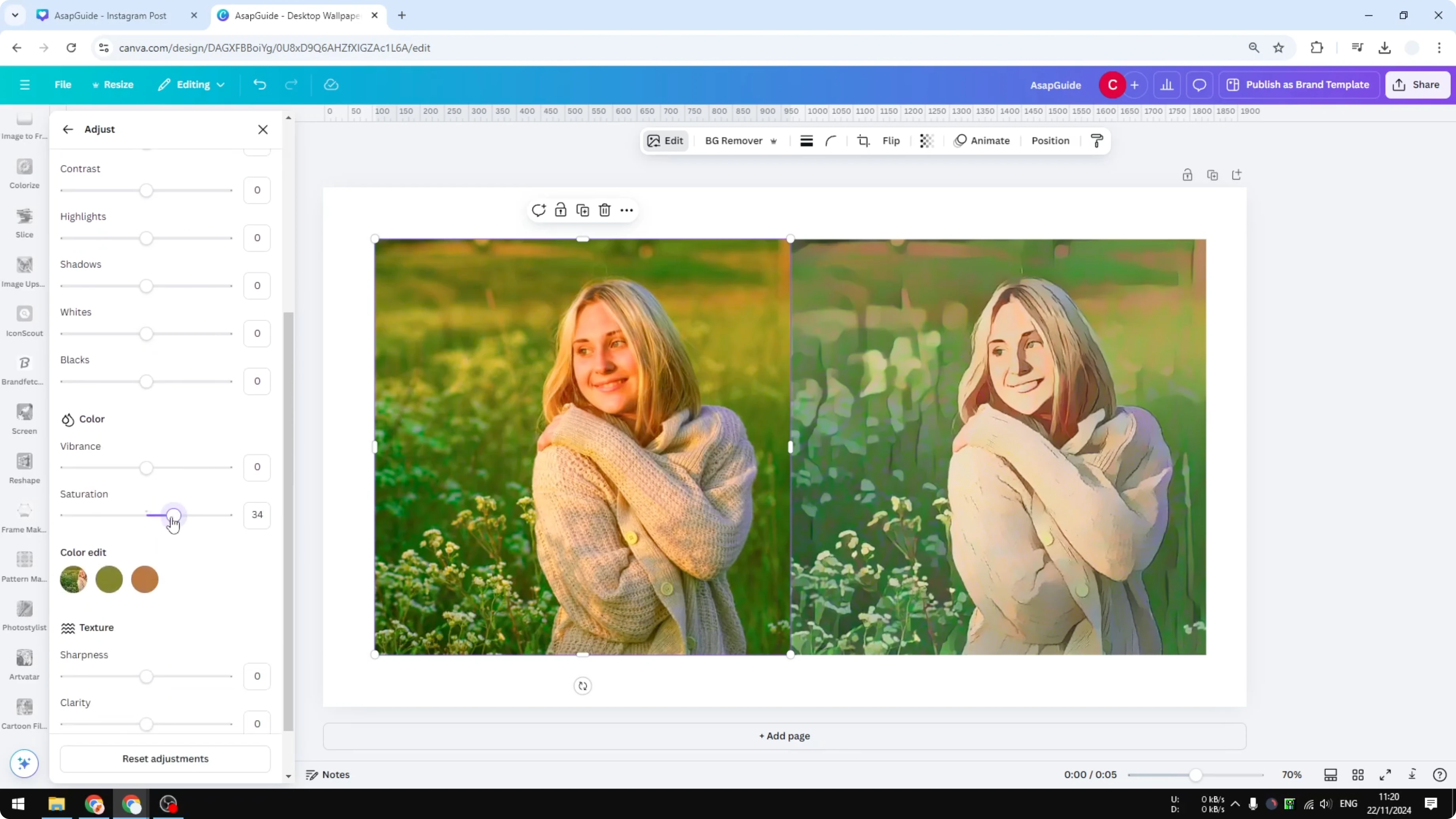Select the Slice tool from the sidebar
Screen dimensions: 1456x819
point(24,222)
